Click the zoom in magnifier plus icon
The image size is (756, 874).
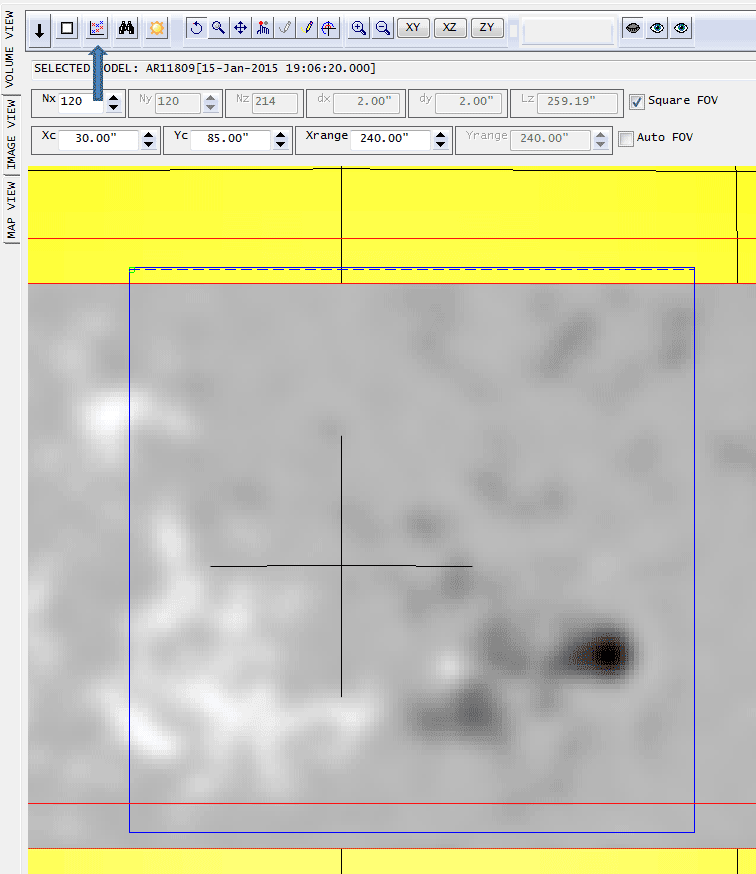click(x=359, y=28)
